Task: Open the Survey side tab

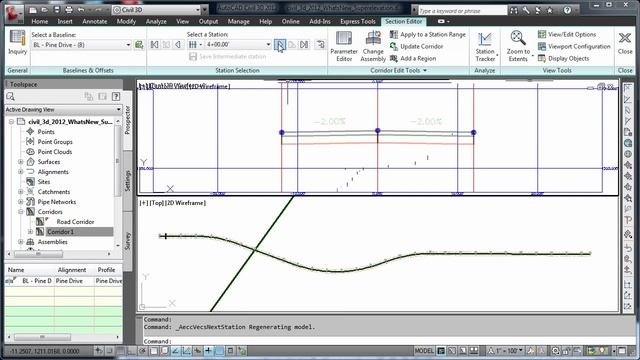Action: pos(127,241)
